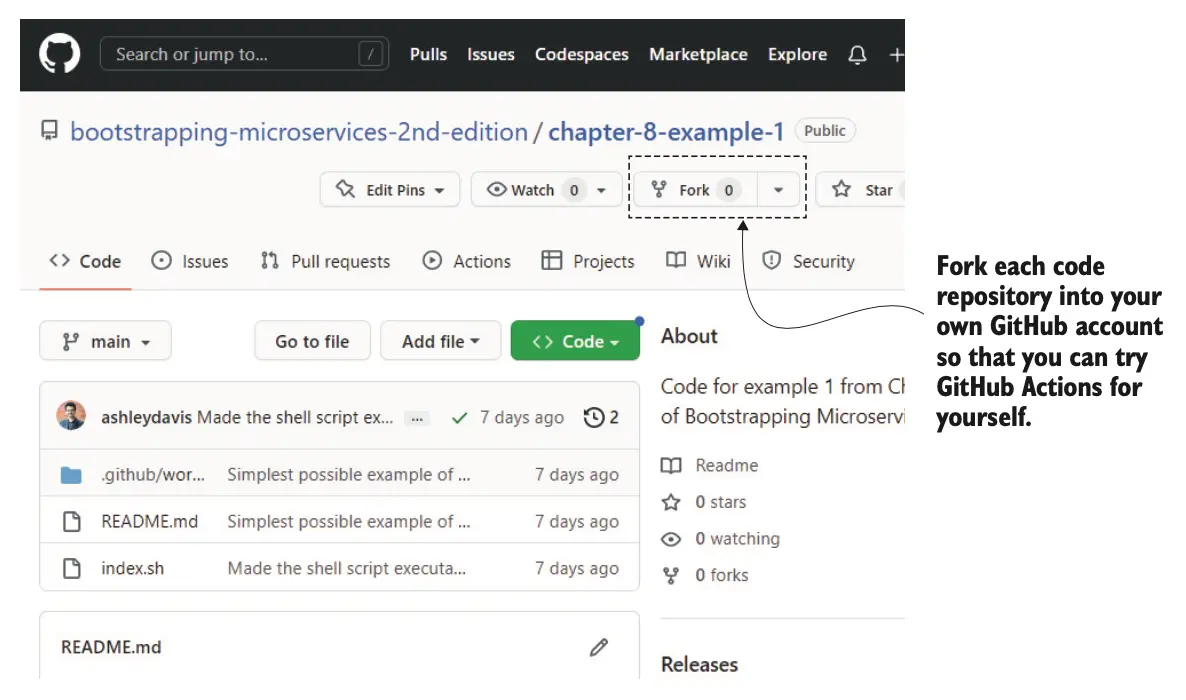Viewport: 1186px width, 700px height.
Task: Click the GitHub Octocat logo
Action: coord(60,54)
